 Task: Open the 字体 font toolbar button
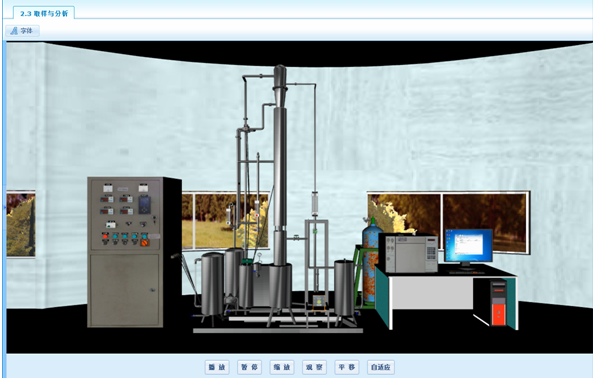tap(23, 31)
